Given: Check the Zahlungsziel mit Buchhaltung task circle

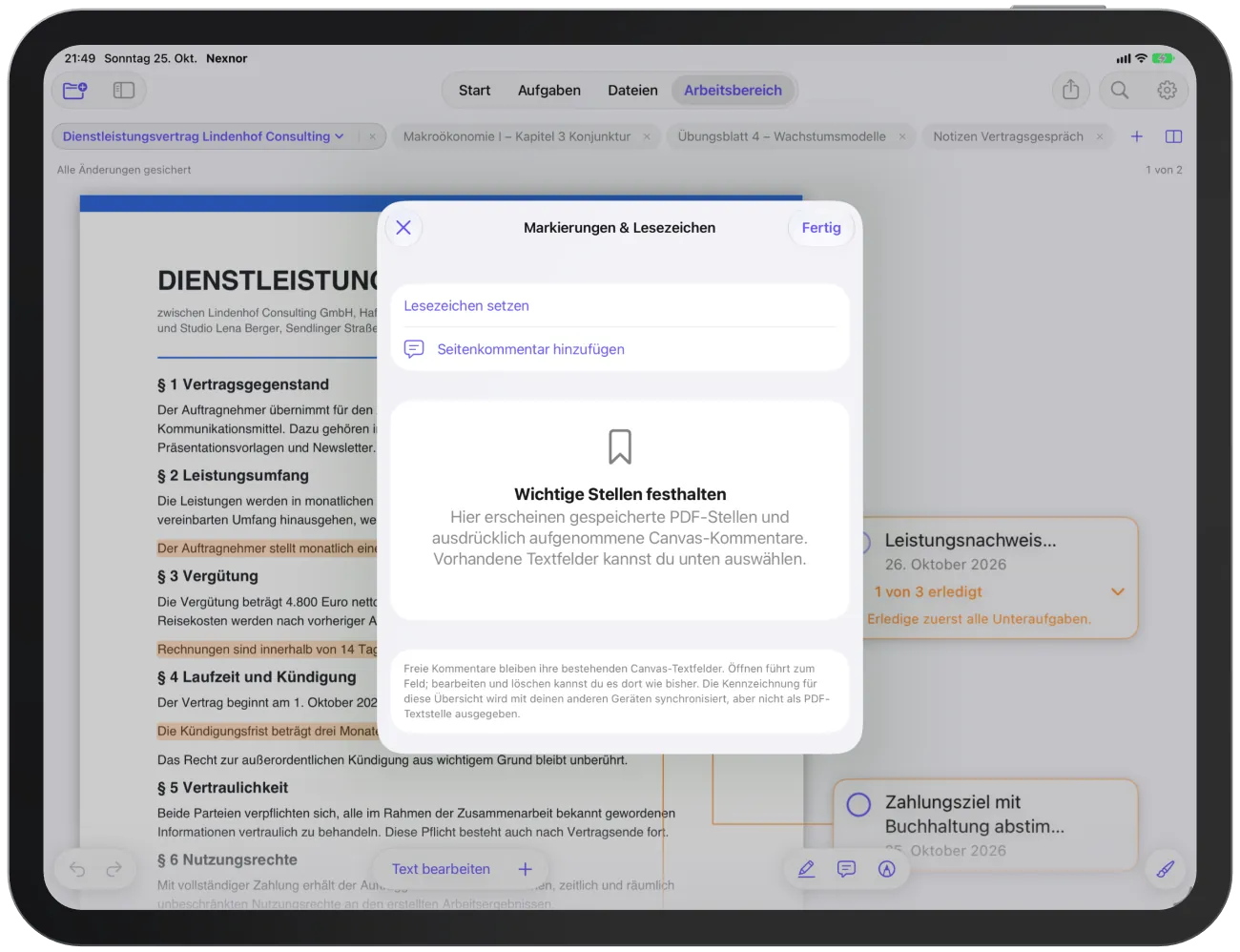Looking at the screenshot, I should point(858,804).
